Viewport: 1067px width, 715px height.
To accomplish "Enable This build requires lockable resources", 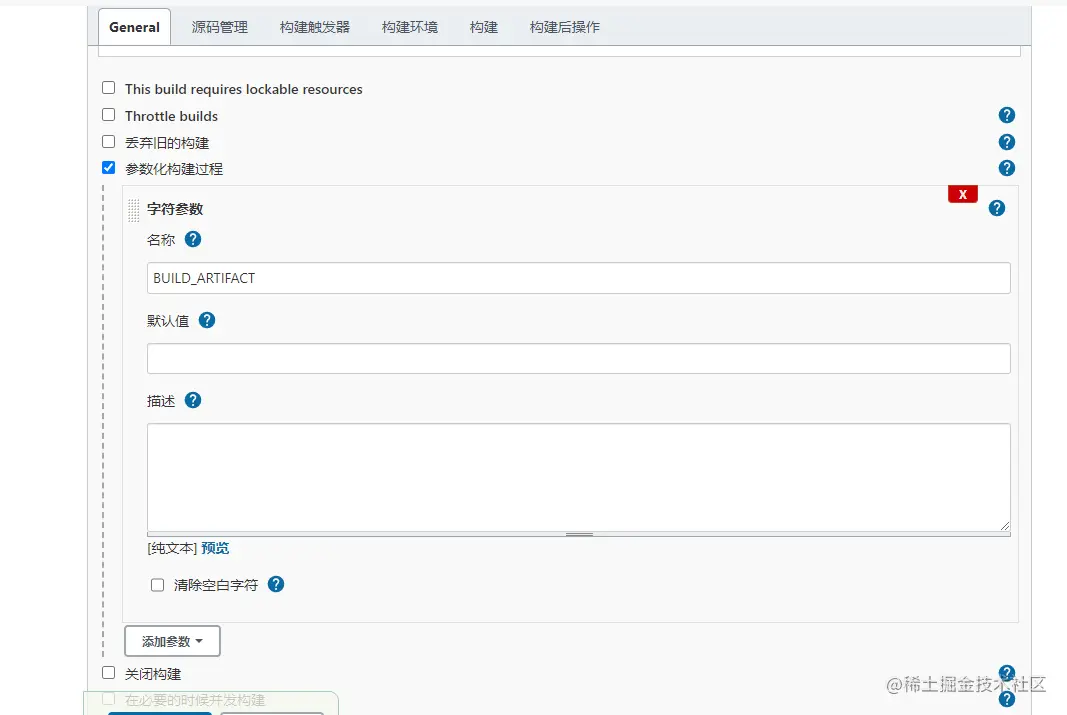I will click(x=108, y=88).
